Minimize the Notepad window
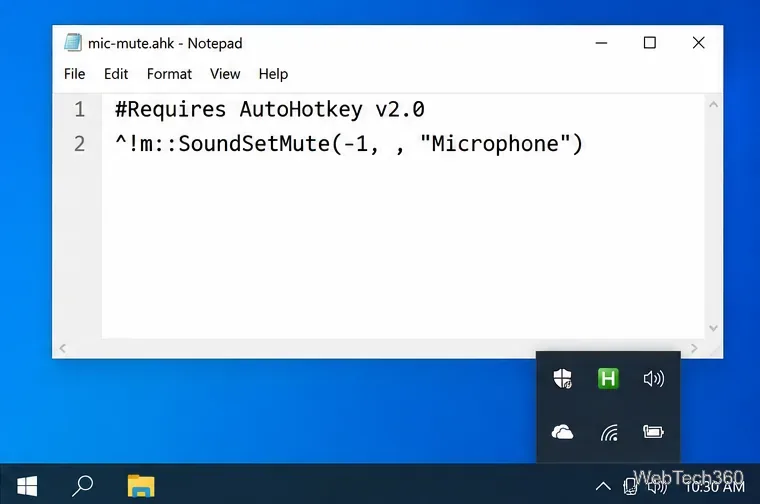The height and width of the screenshot is (504, 760). point(601,43)
